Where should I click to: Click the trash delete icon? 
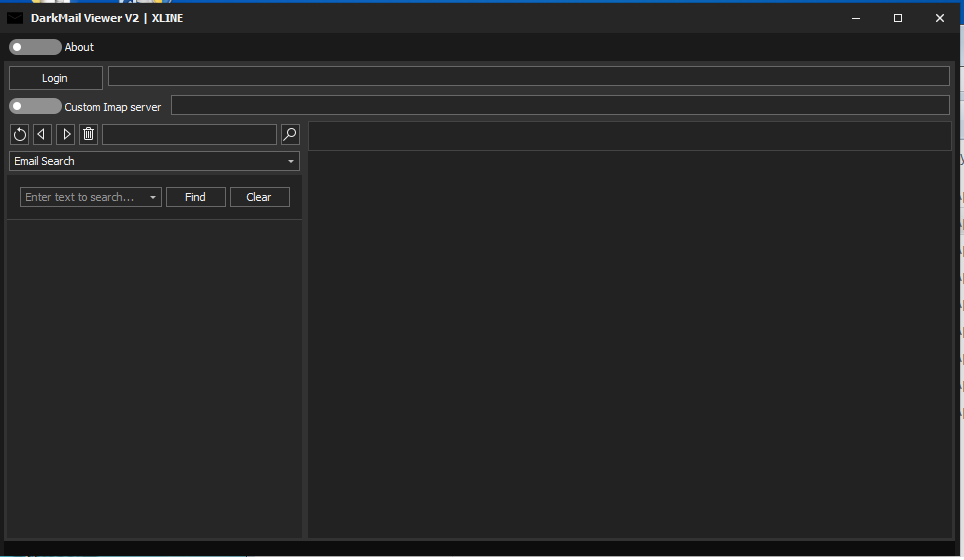click(89, 134)
